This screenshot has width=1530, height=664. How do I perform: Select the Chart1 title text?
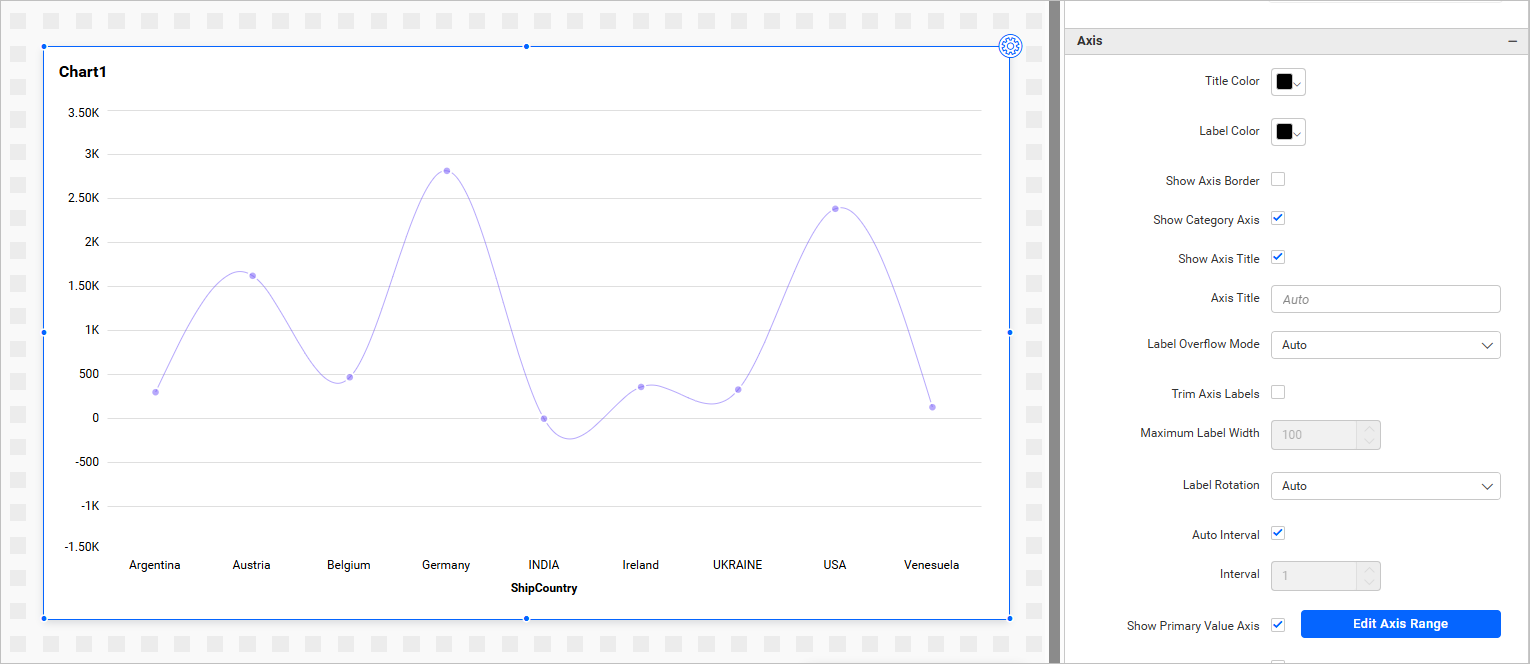[83, 72]
